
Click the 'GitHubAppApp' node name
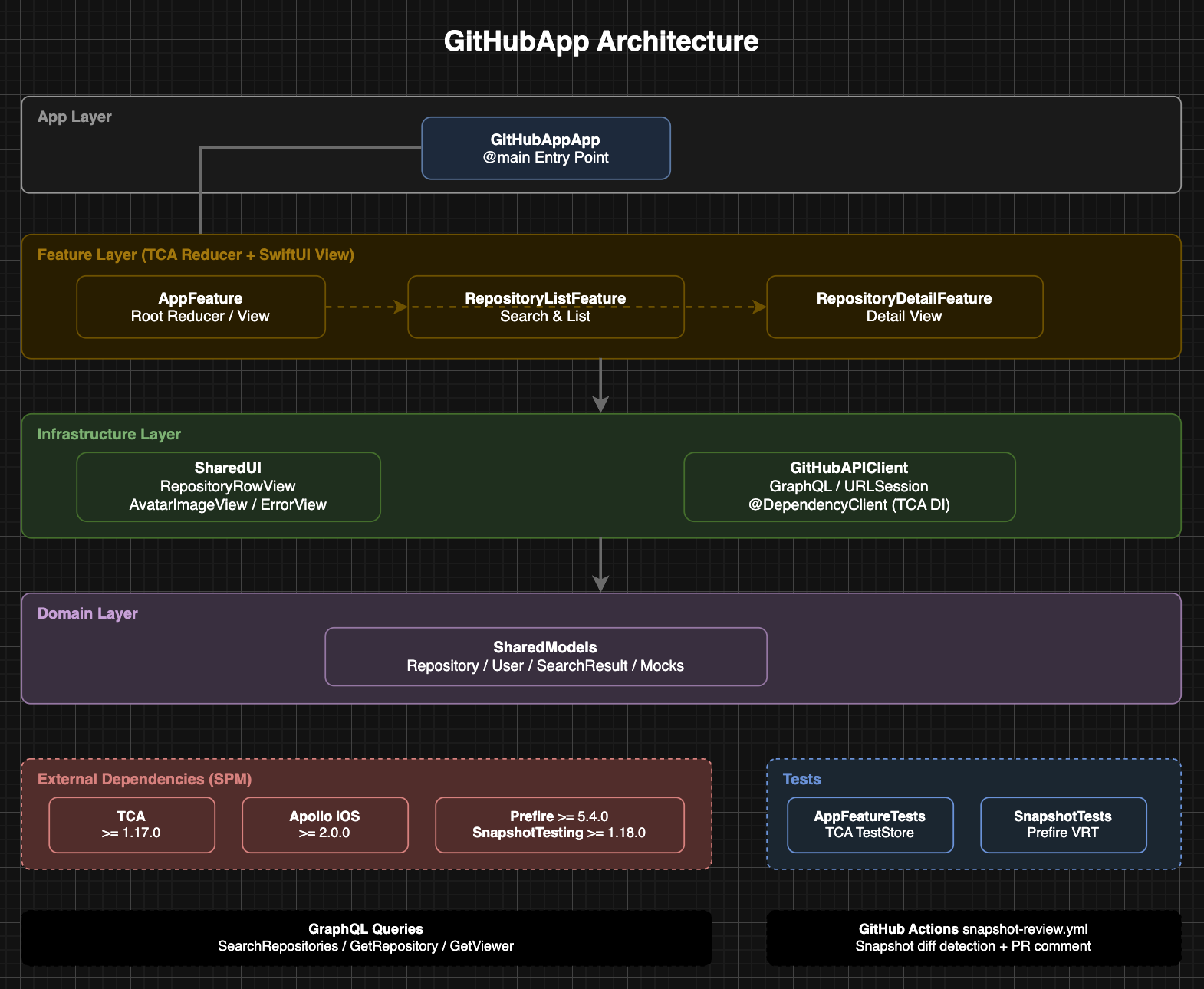[545, 140]
